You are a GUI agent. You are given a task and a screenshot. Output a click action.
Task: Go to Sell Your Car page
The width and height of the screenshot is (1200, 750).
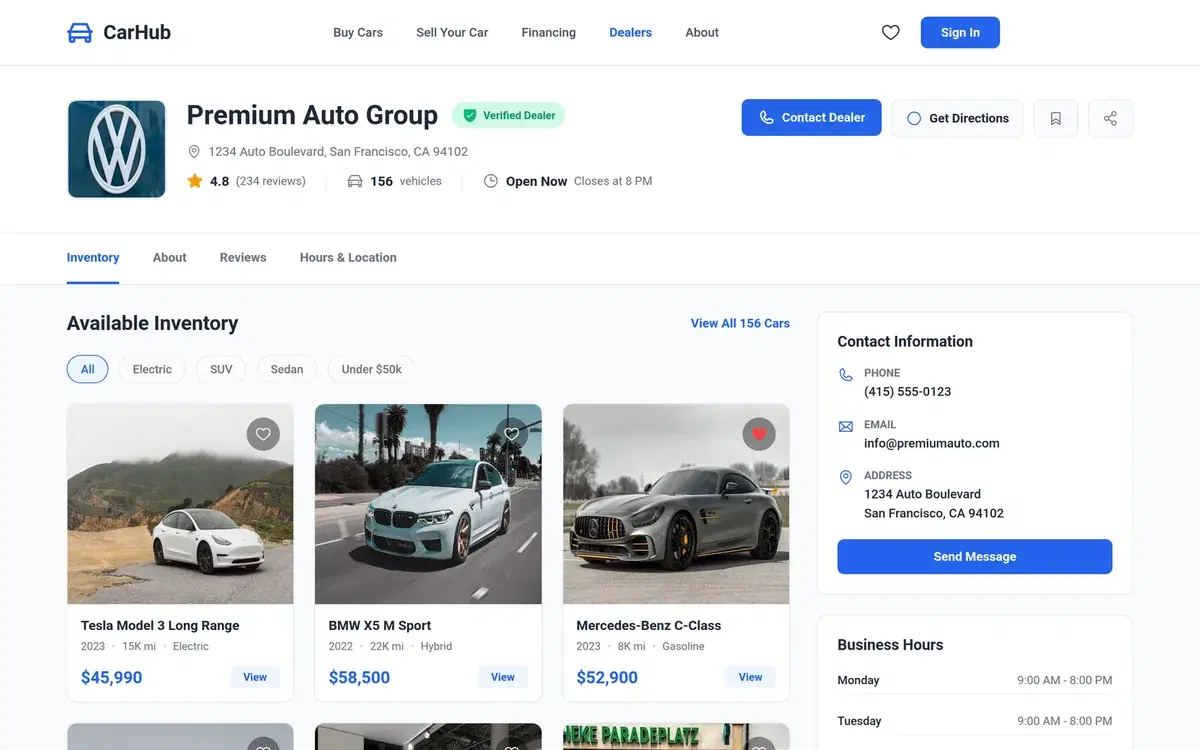pos(452,33)
